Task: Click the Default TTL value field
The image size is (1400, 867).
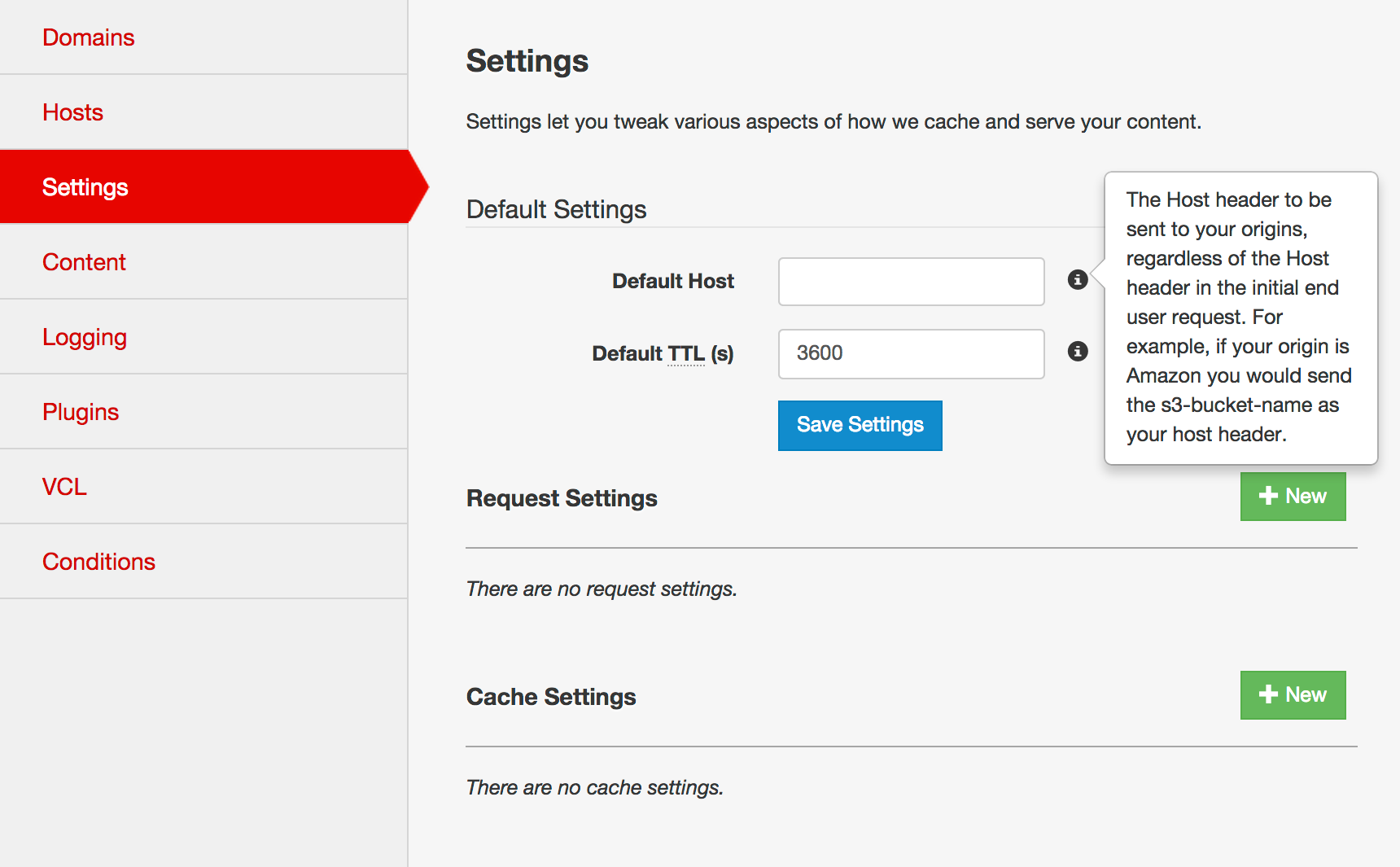Action: coord(910,353)
